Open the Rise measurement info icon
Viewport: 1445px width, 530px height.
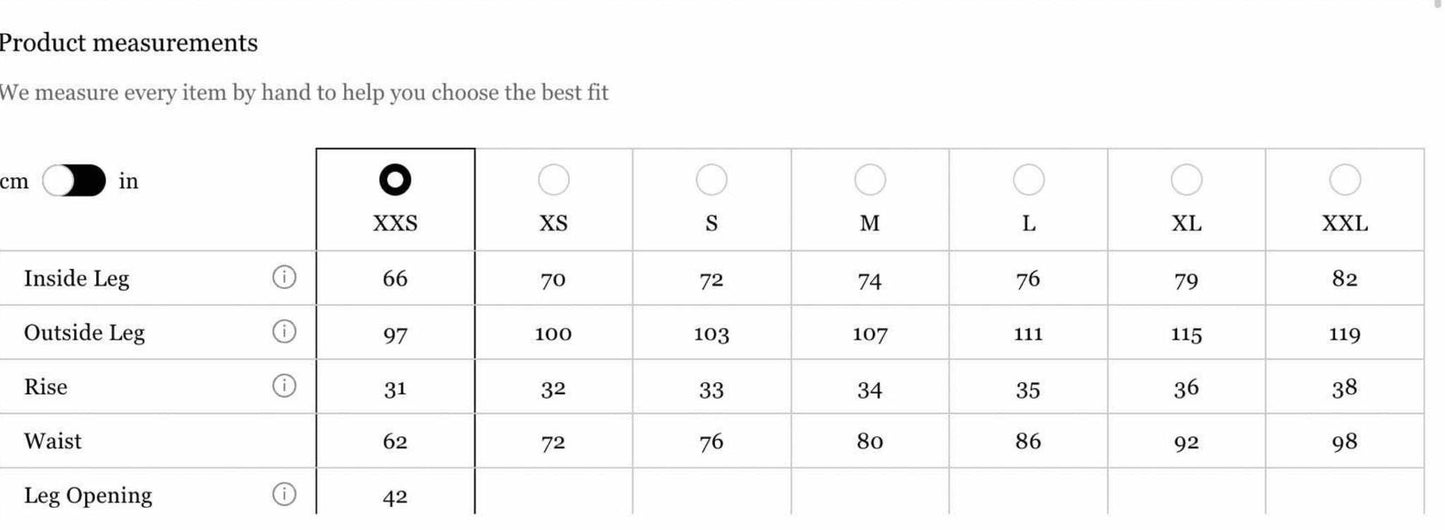coord(284,386)
